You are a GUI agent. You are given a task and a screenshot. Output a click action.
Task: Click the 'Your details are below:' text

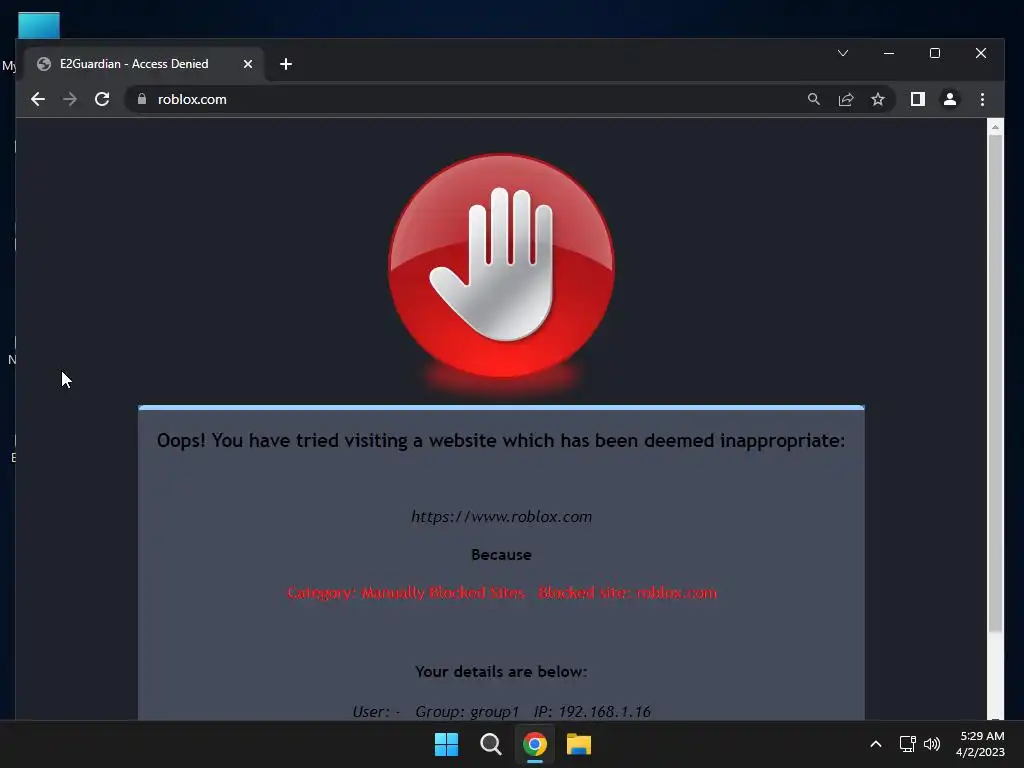point(501,671)
